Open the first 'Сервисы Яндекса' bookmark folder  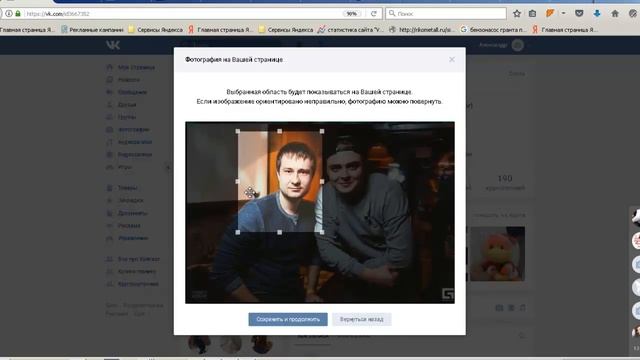tap(156, 29)
